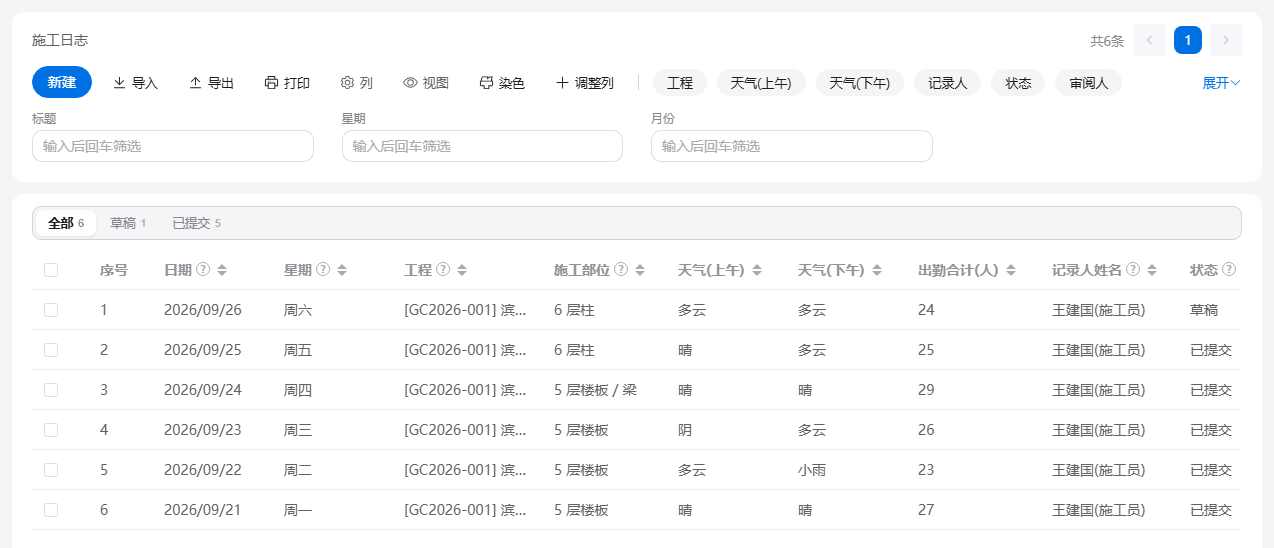Image resolution: width=1274 pixels, height=548 pixels.
Task: Click help icon next to 星期 header
Action: pos(323,270)
